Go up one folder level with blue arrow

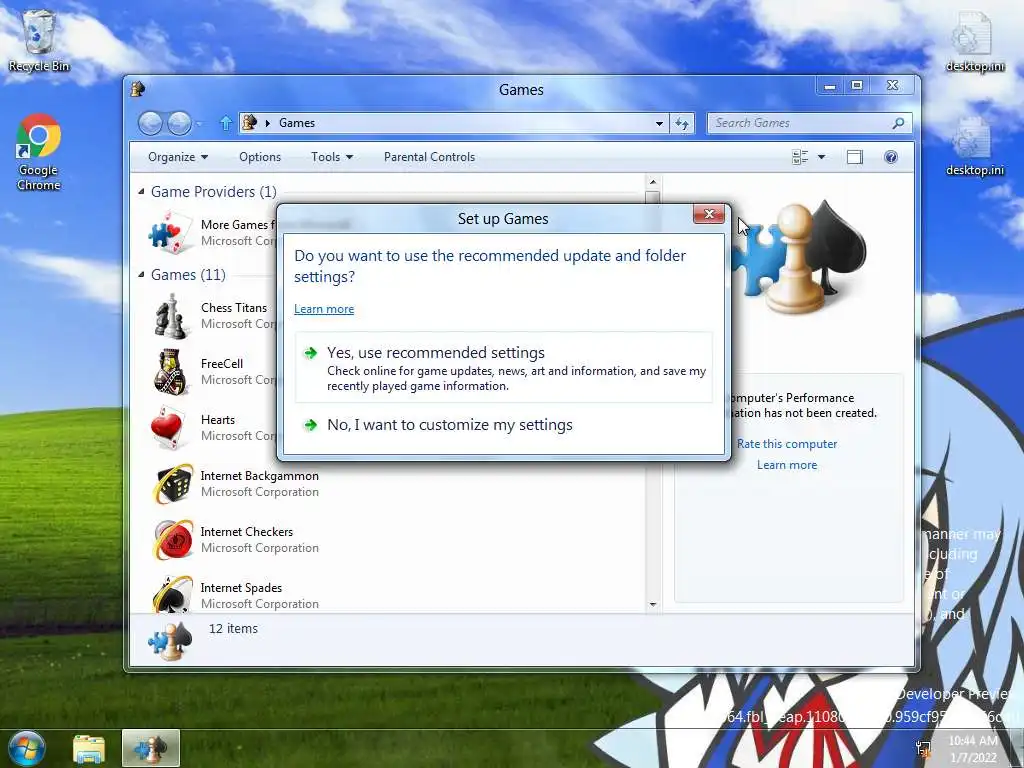226,123
